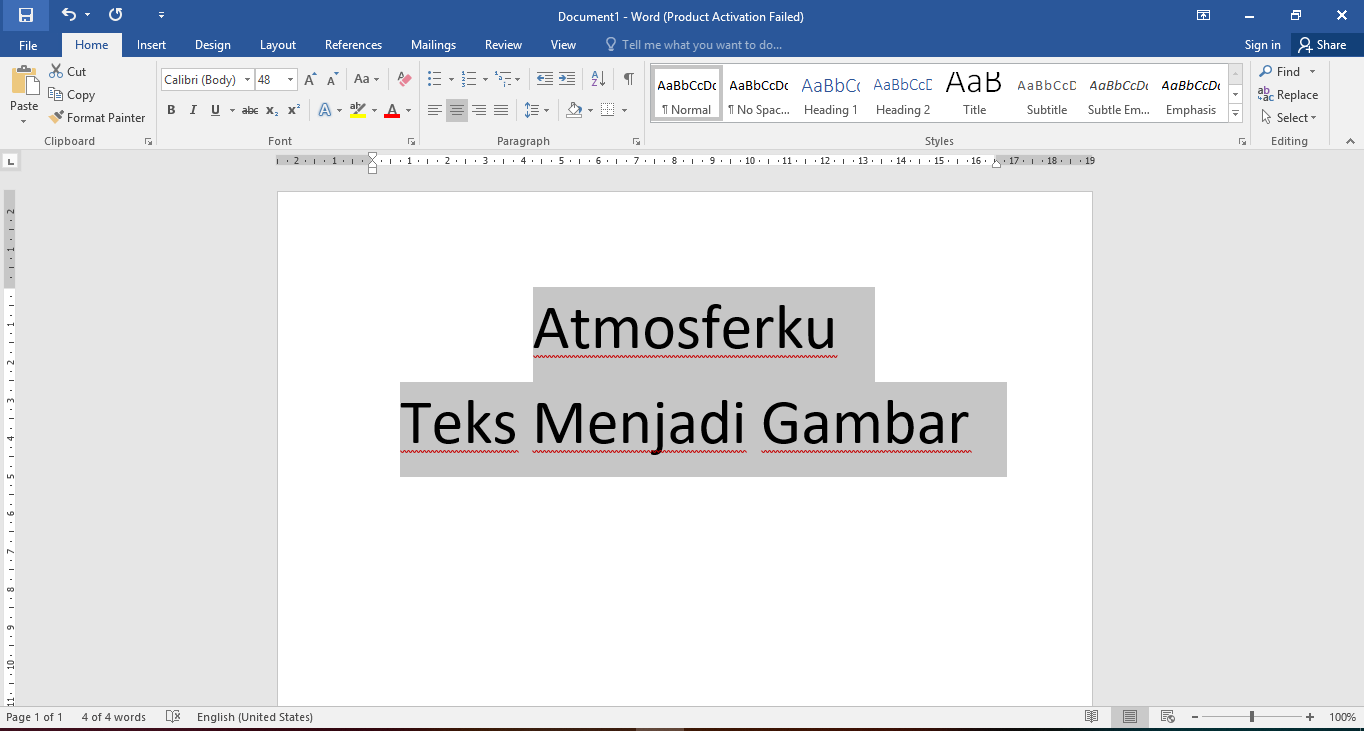Click the Center alignment button

tap(457, 110)
